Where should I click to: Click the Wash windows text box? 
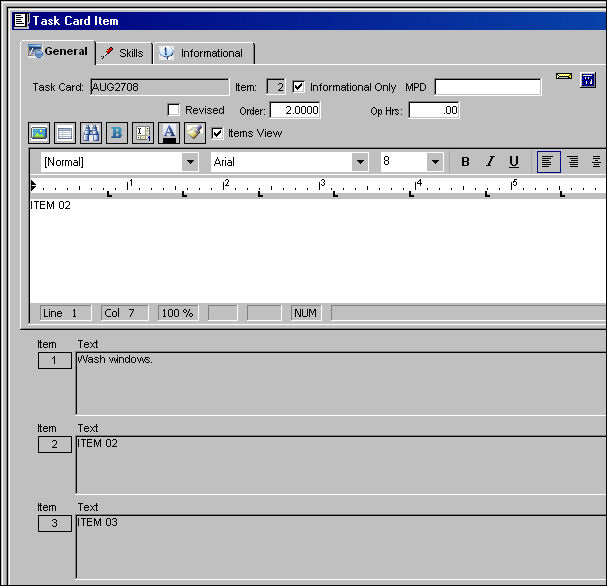point(341,383)
